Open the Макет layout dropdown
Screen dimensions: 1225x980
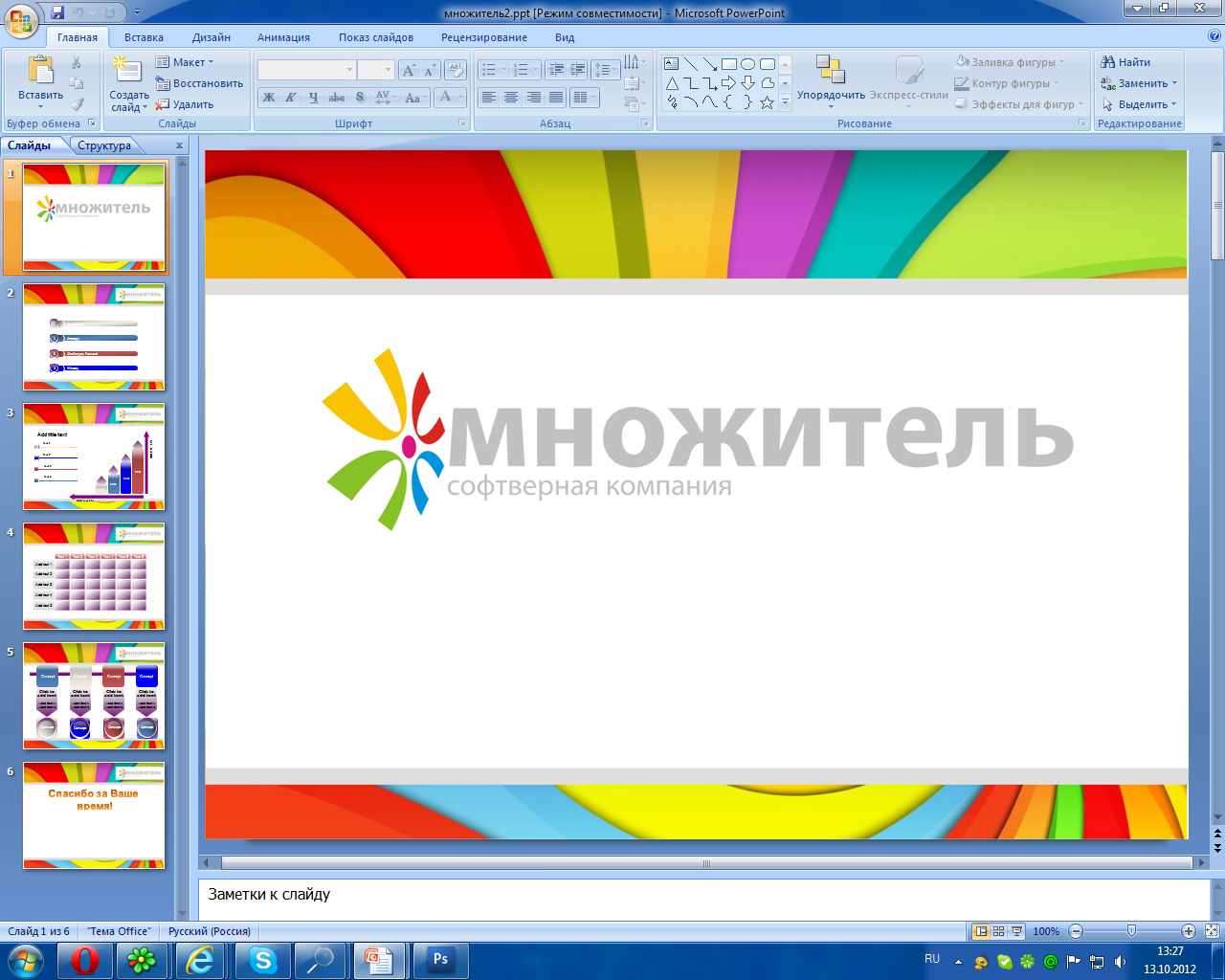coord(186,62)
